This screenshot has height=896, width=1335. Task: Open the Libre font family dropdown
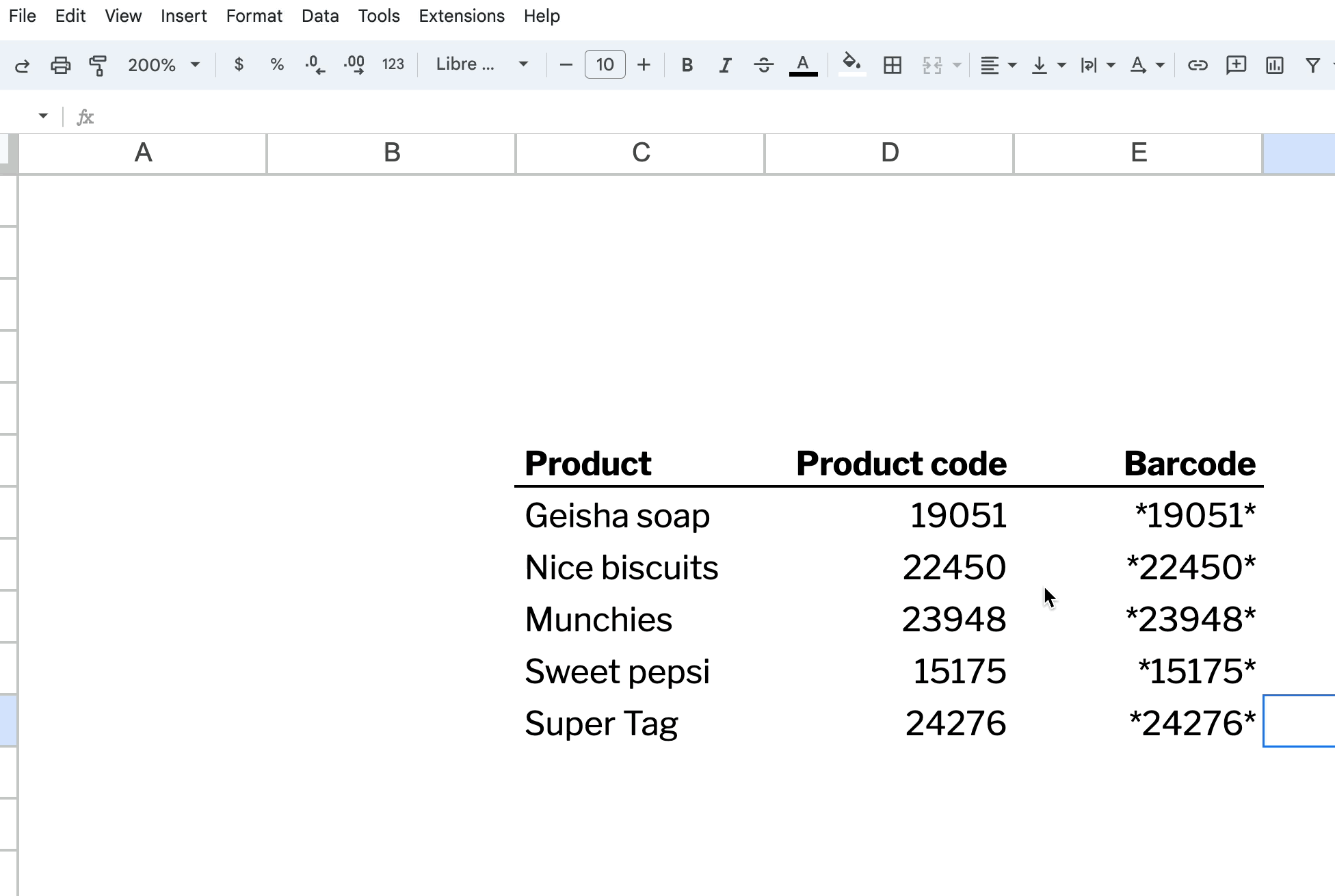(x=482, y=65)
